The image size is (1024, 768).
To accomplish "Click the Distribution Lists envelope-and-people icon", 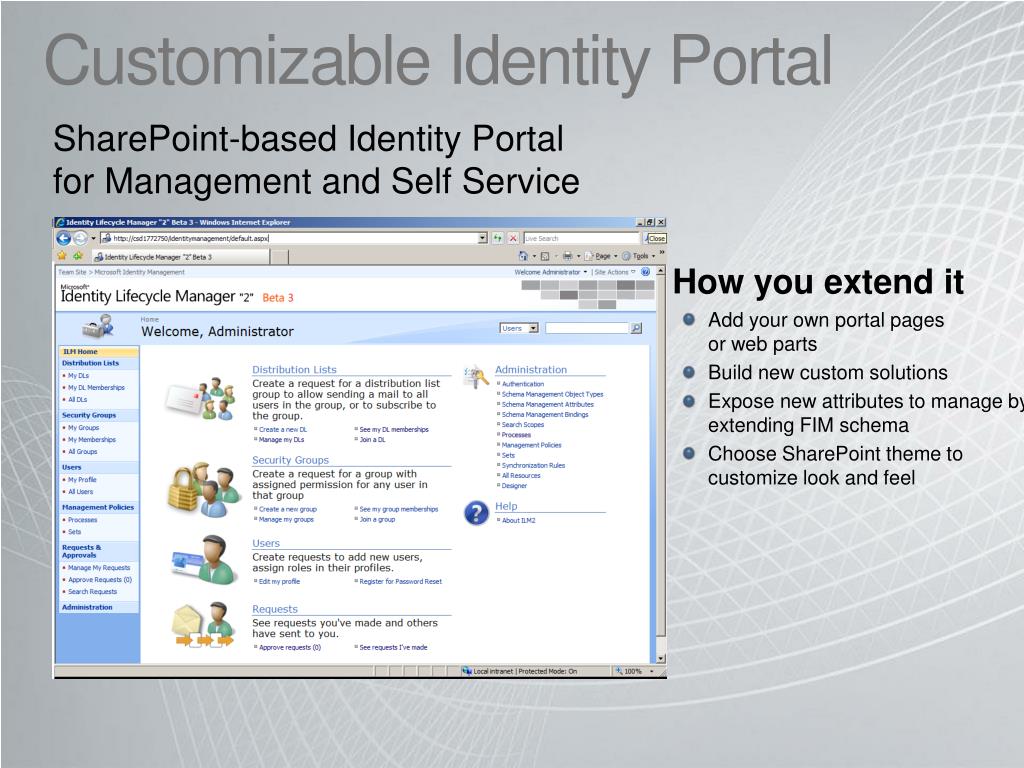I will point(199,399).
